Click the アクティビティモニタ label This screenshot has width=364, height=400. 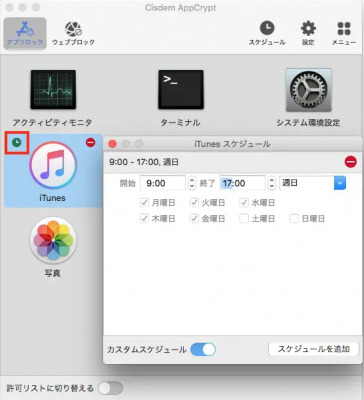[52, 123]
